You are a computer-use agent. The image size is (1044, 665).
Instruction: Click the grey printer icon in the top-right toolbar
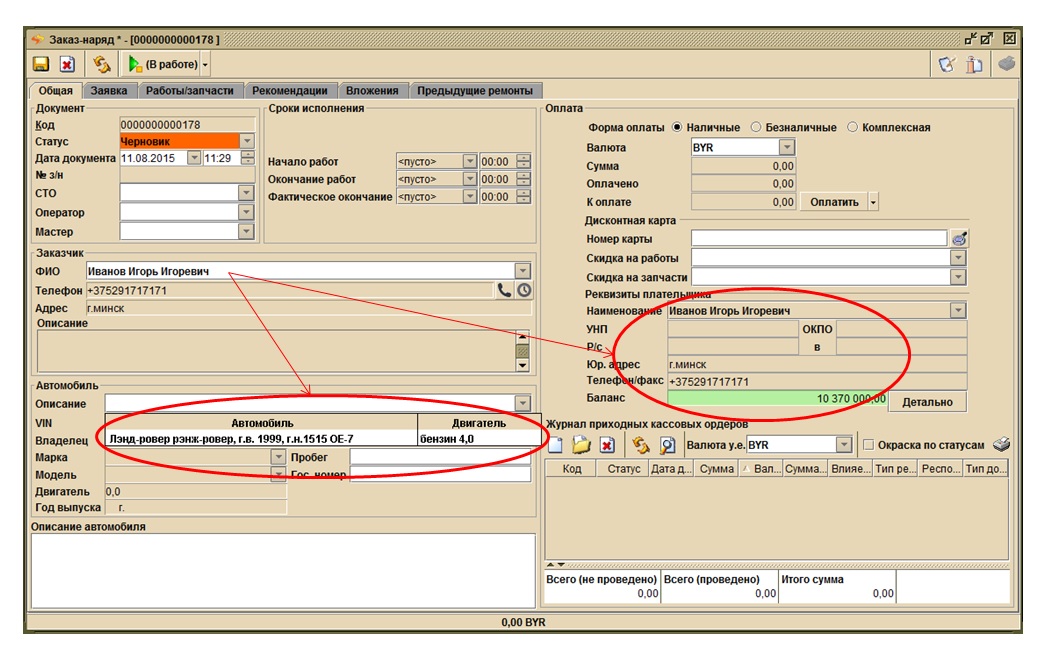pos(1007,64)
